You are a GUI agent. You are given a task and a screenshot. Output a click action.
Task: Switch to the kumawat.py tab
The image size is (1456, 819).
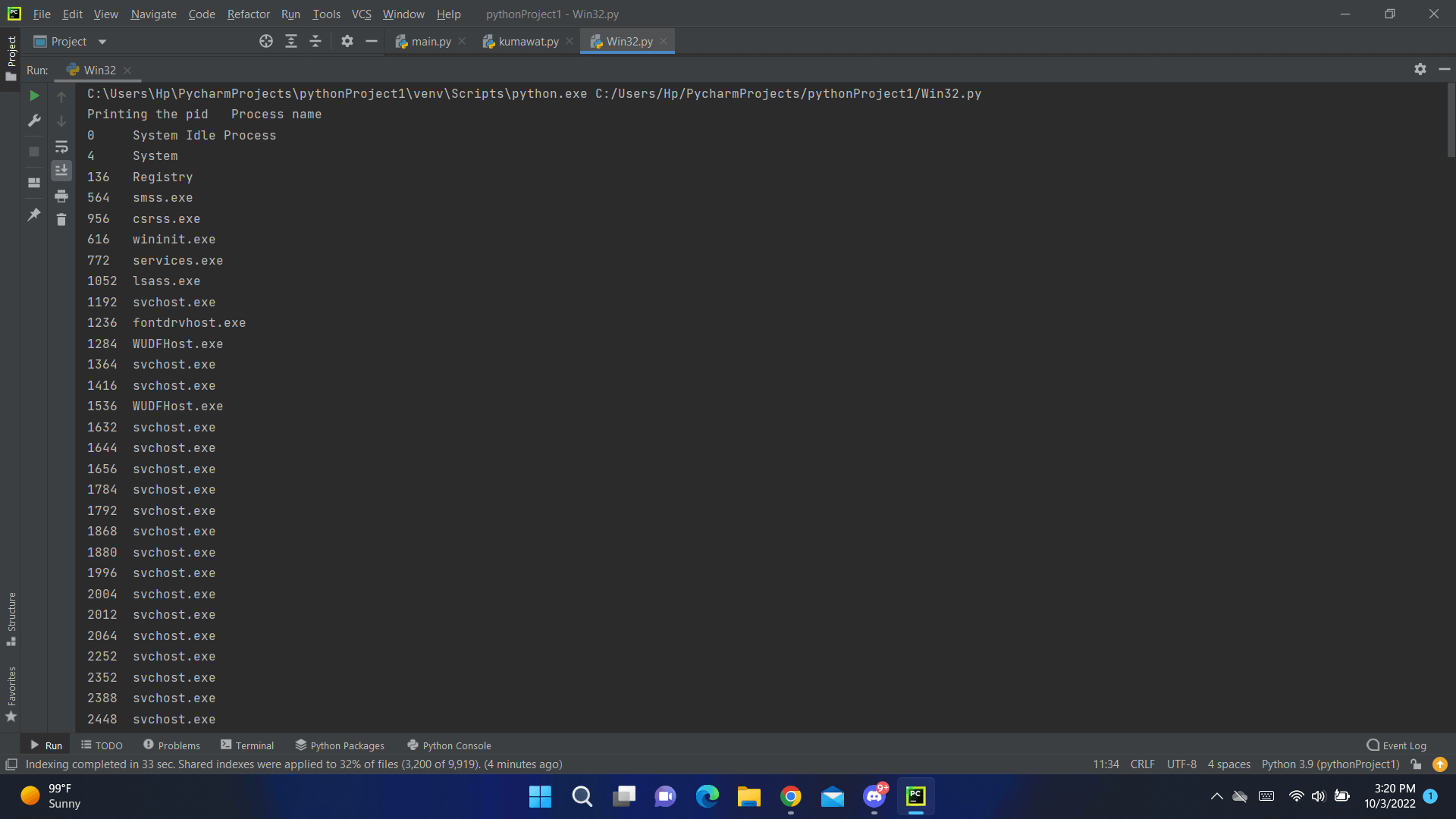tap(528, 41)
